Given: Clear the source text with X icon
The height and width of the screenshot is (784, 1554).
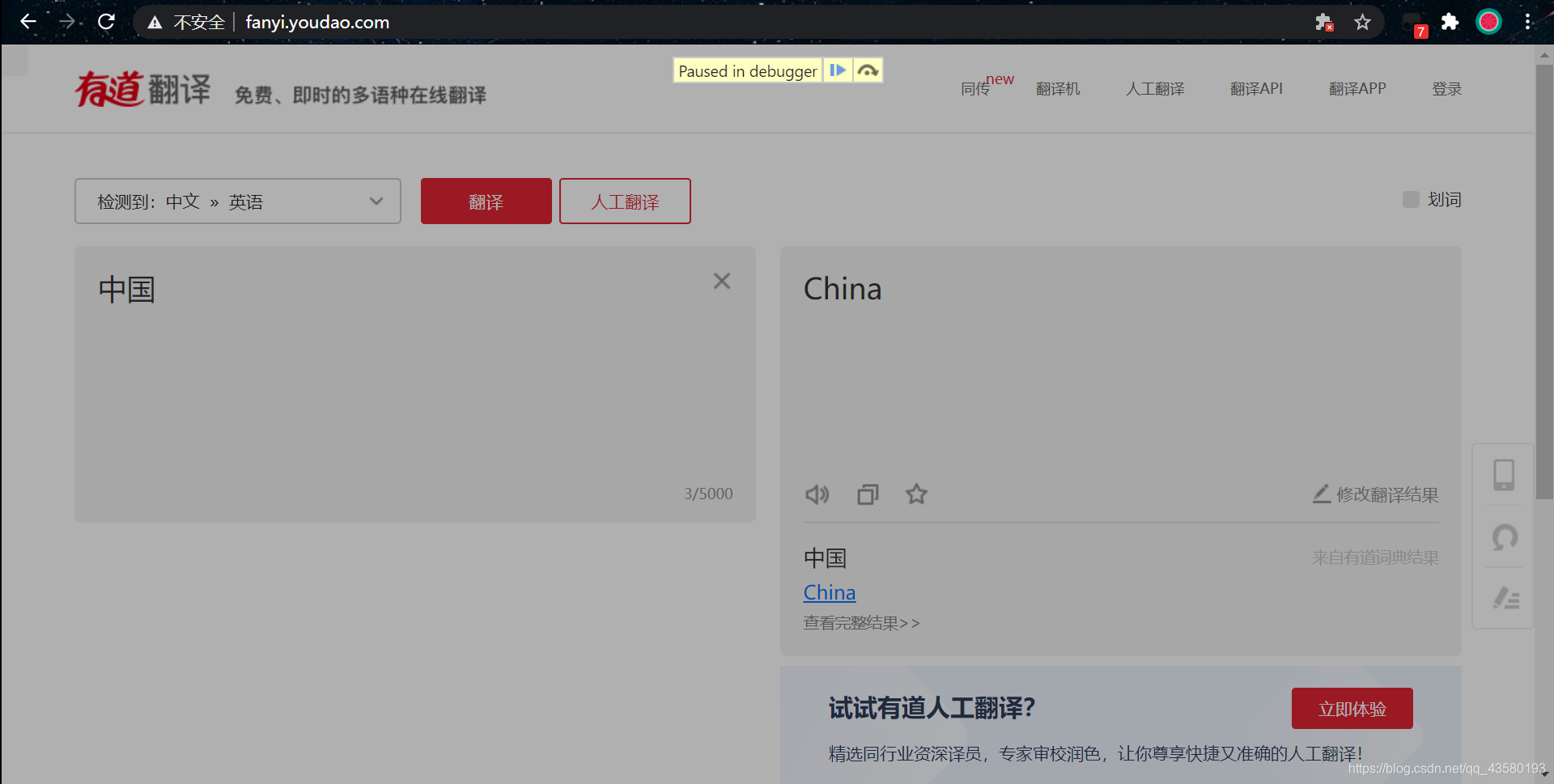Looking at the screenshot, I should pos(722,281).
